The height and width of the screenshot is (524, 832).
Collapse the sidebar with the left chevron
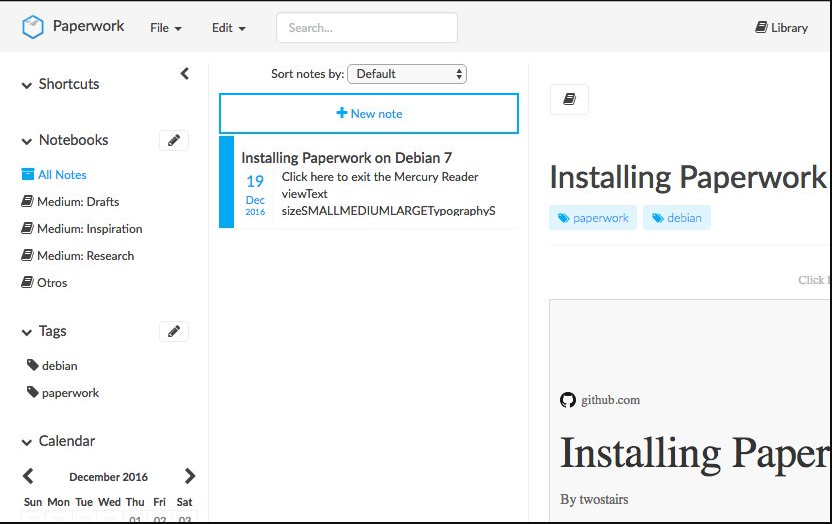click(x=184, y=74)
